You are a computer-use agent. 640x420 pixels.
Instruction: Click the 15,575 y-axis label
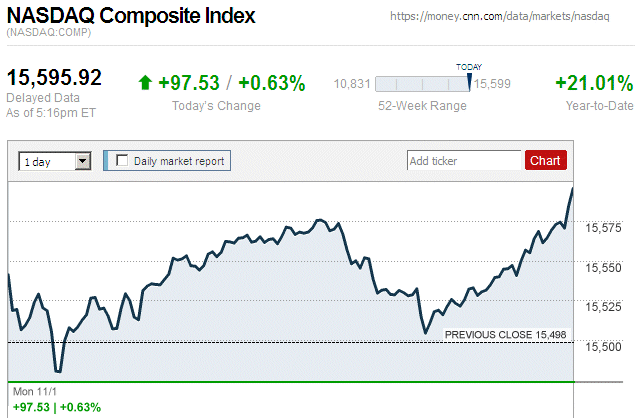(x=603, y=229)
